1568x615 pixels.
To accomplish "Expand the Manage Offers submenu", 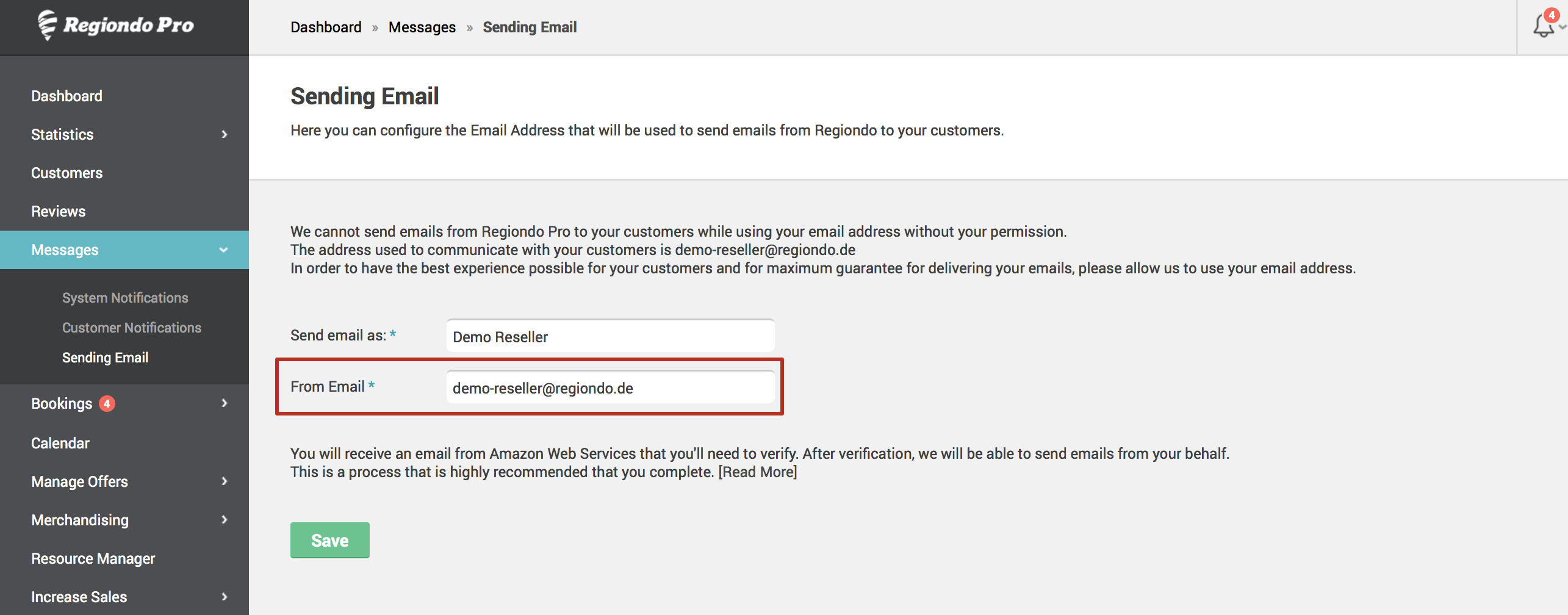I will [x=225, y=481].
